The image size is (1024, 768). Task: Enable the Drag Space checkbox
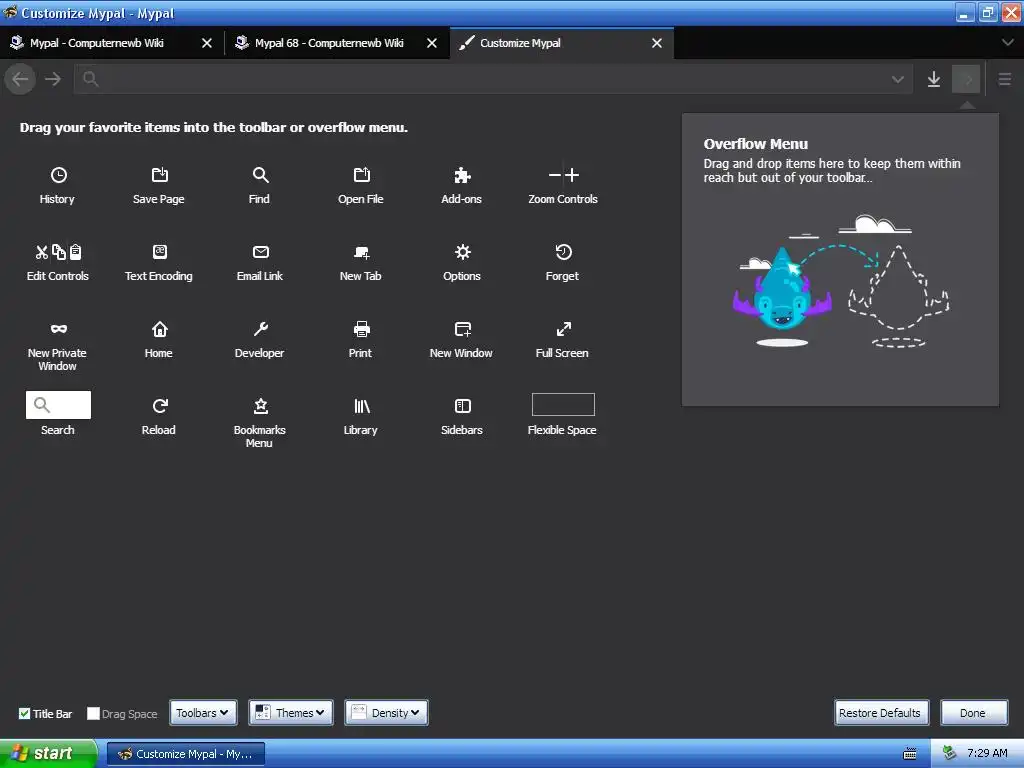pos(93,713)
